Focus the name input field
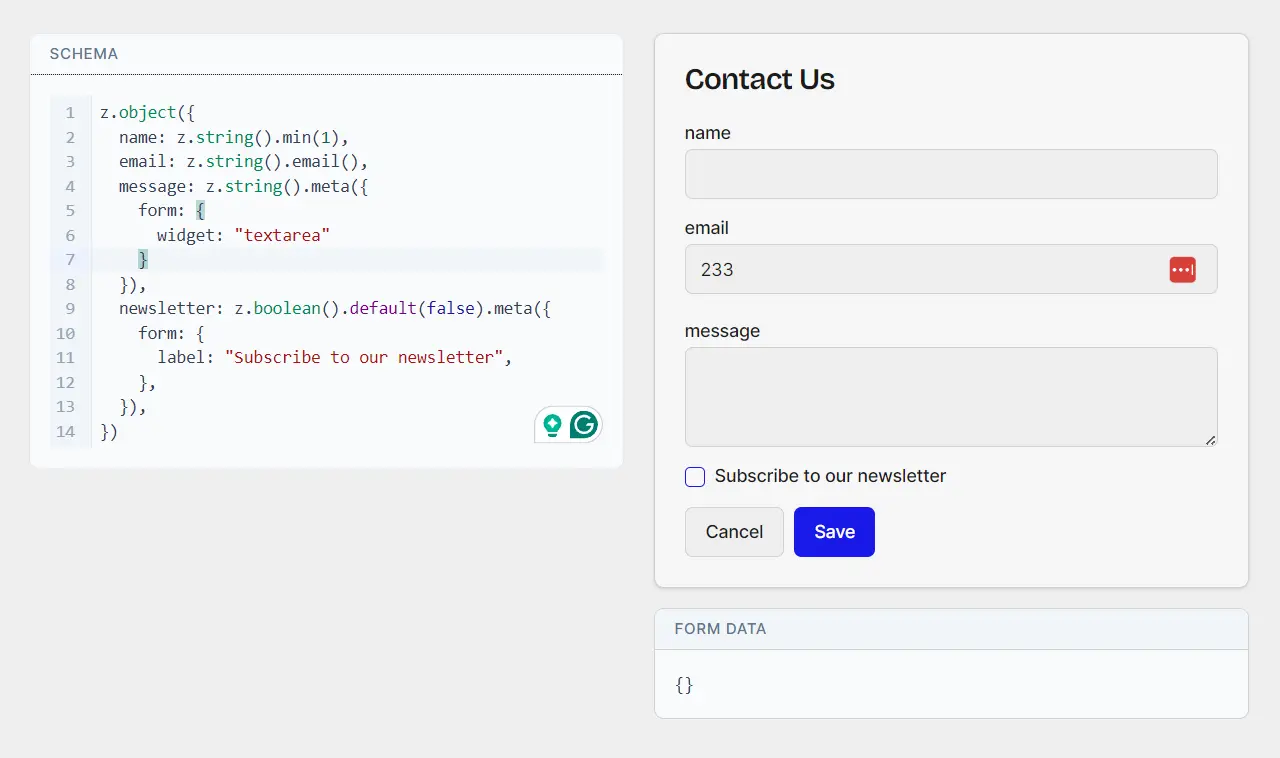1280x758 pixels. point(950,174)
